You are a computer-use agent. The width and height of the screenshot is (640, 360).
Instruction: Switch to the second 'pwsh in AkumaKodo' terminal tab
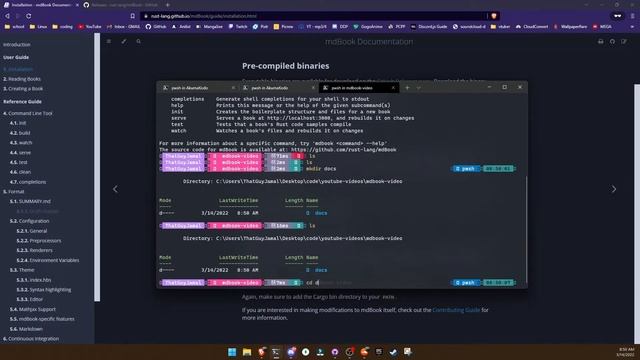pos(278,87)
